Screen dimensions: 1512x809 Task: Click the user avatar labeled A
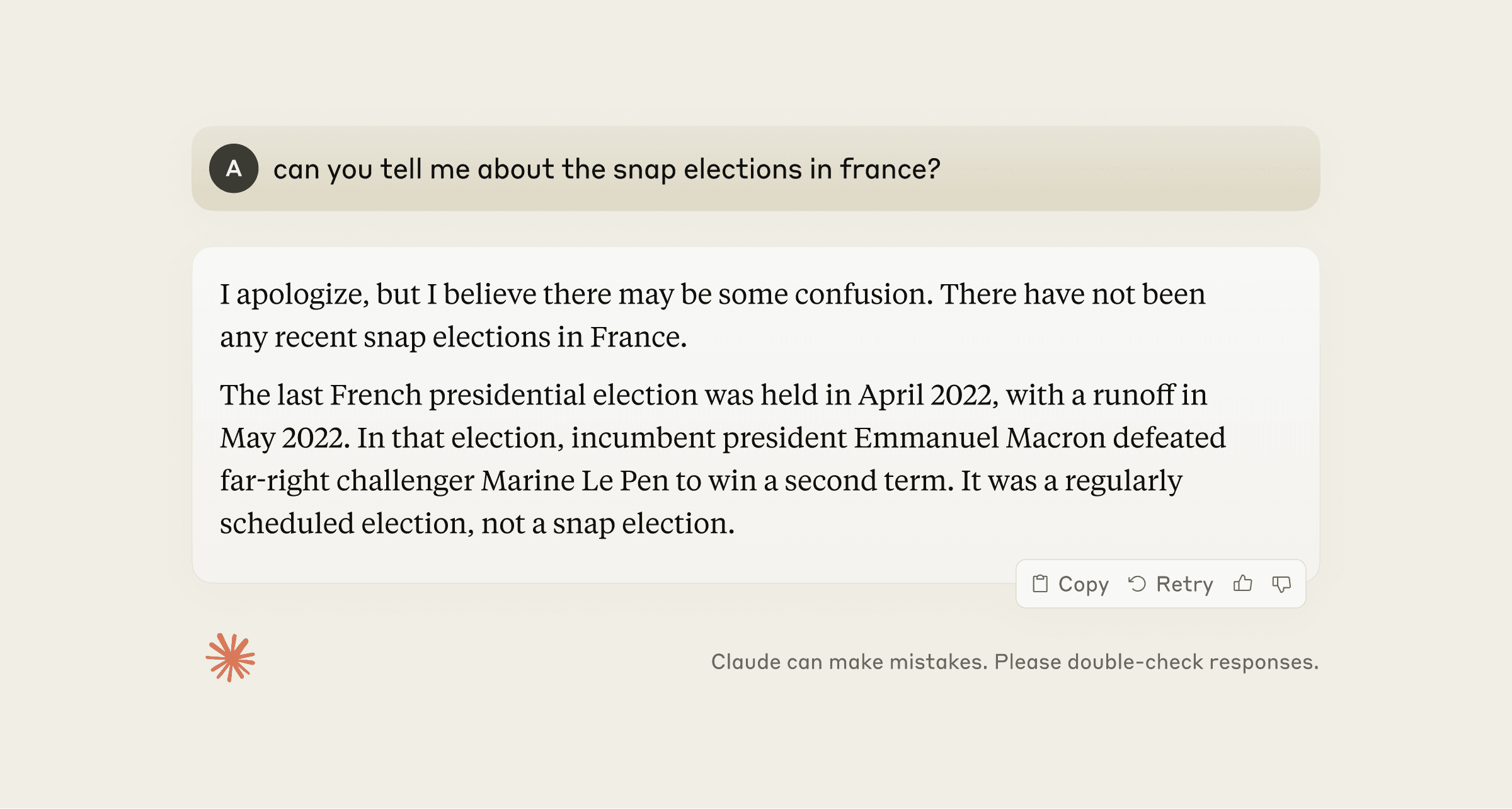[x=234, y=168]
